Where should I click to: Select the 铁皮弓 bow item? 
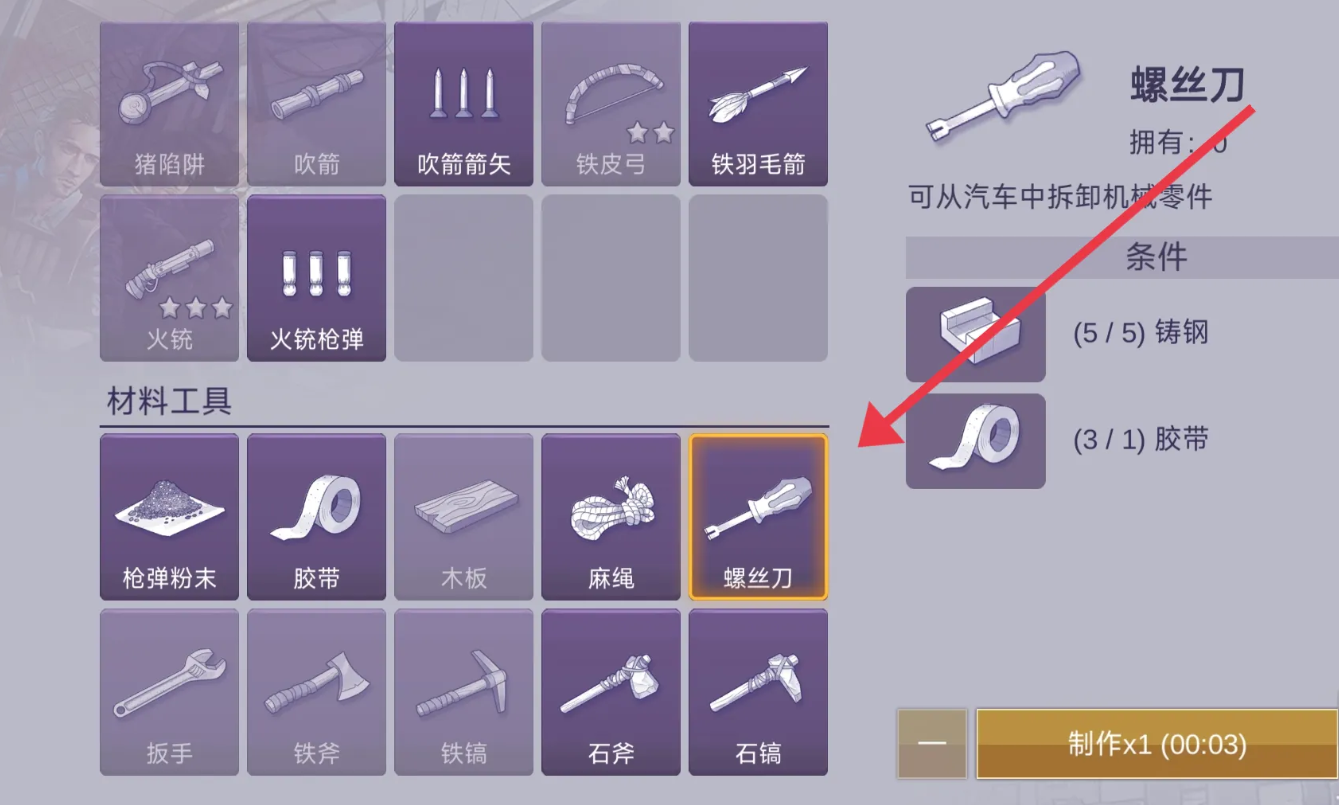tap(611, 104)
